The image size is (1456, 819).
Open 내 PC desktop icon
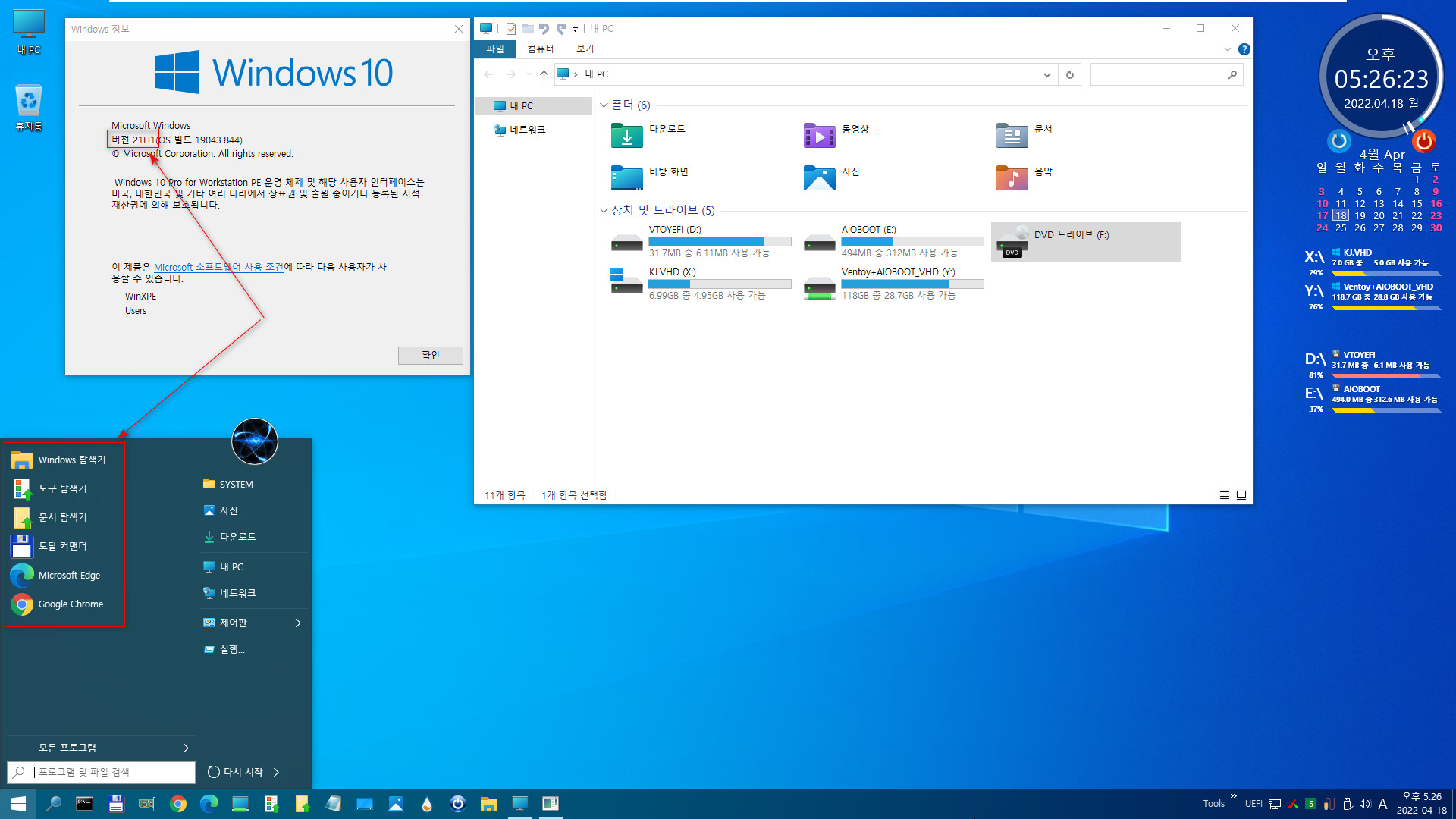click(29, 32)
